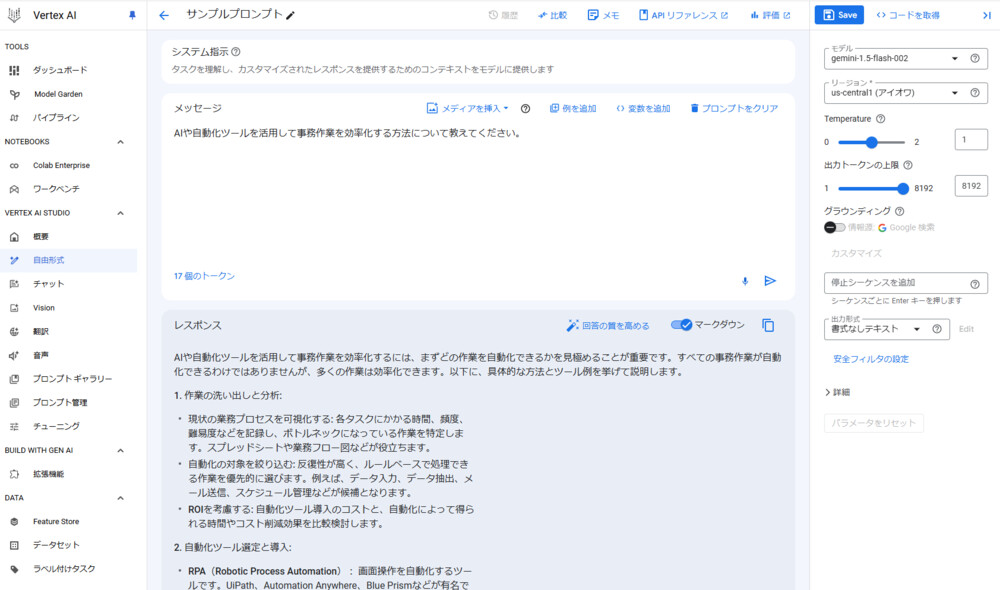Open the API リファレンス link
Screen dimensions: 1000x590
[683, 15]
